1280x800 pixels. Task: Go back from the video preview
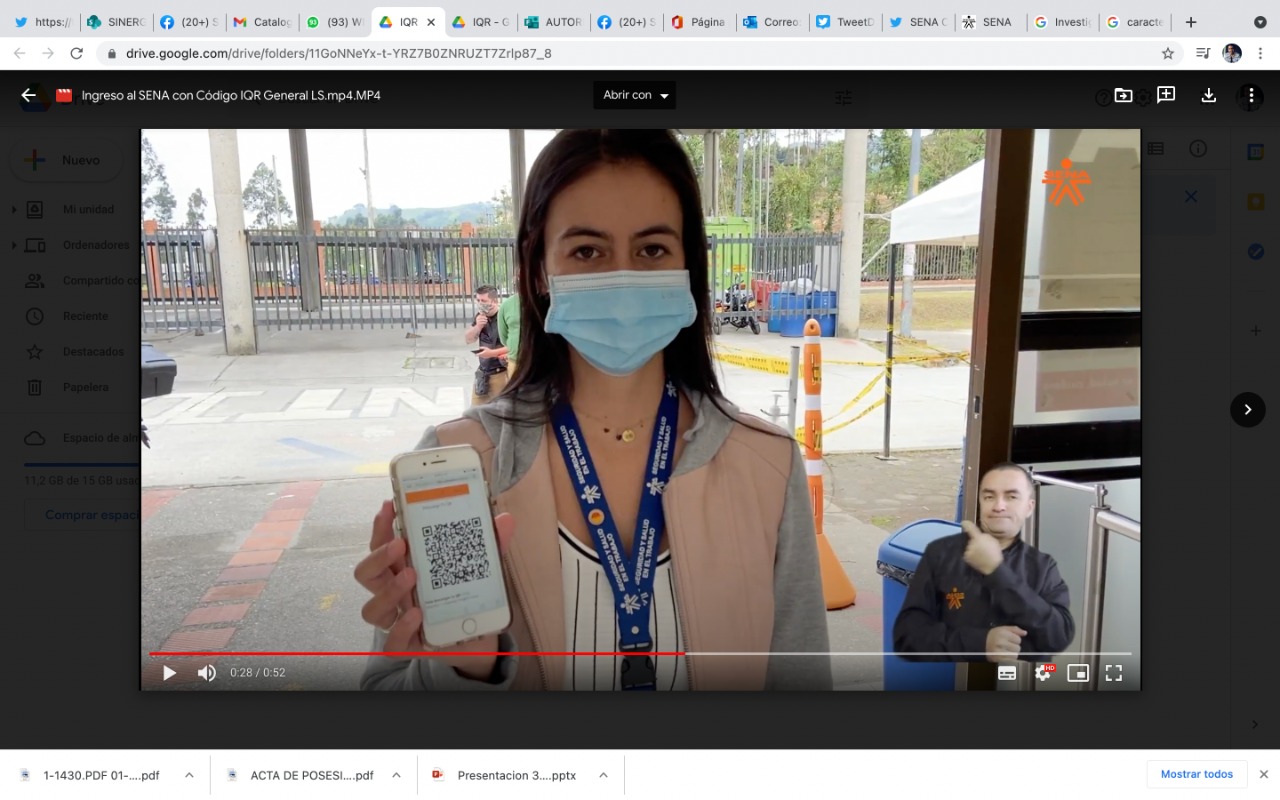28,95
